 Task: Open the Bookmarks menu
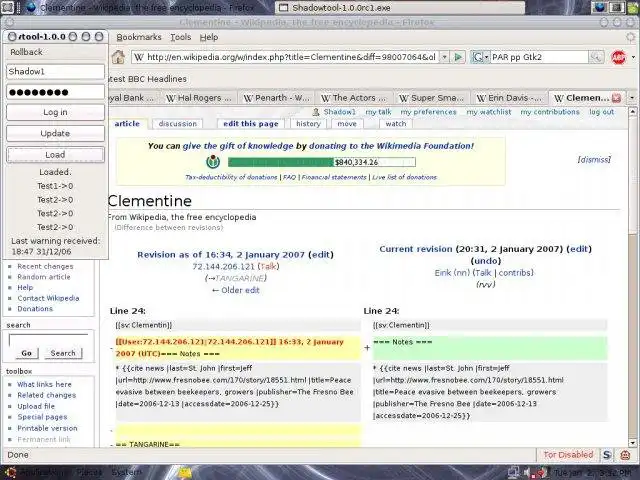pos(139,37)
